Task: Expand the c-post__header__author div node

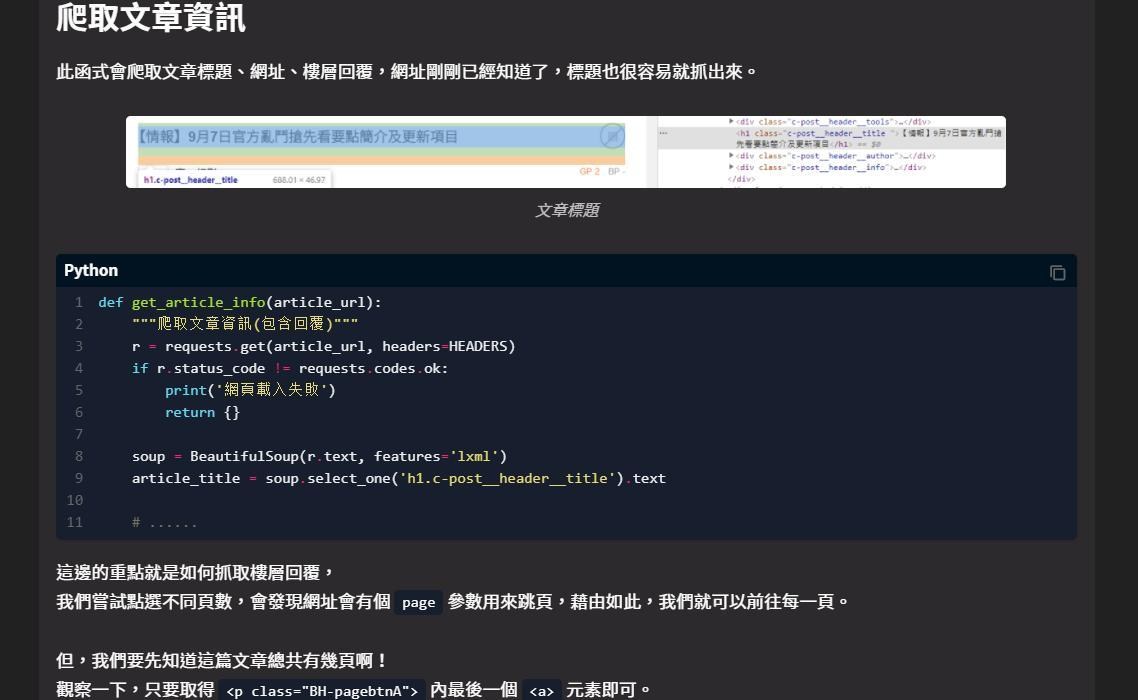Action: 732,156
